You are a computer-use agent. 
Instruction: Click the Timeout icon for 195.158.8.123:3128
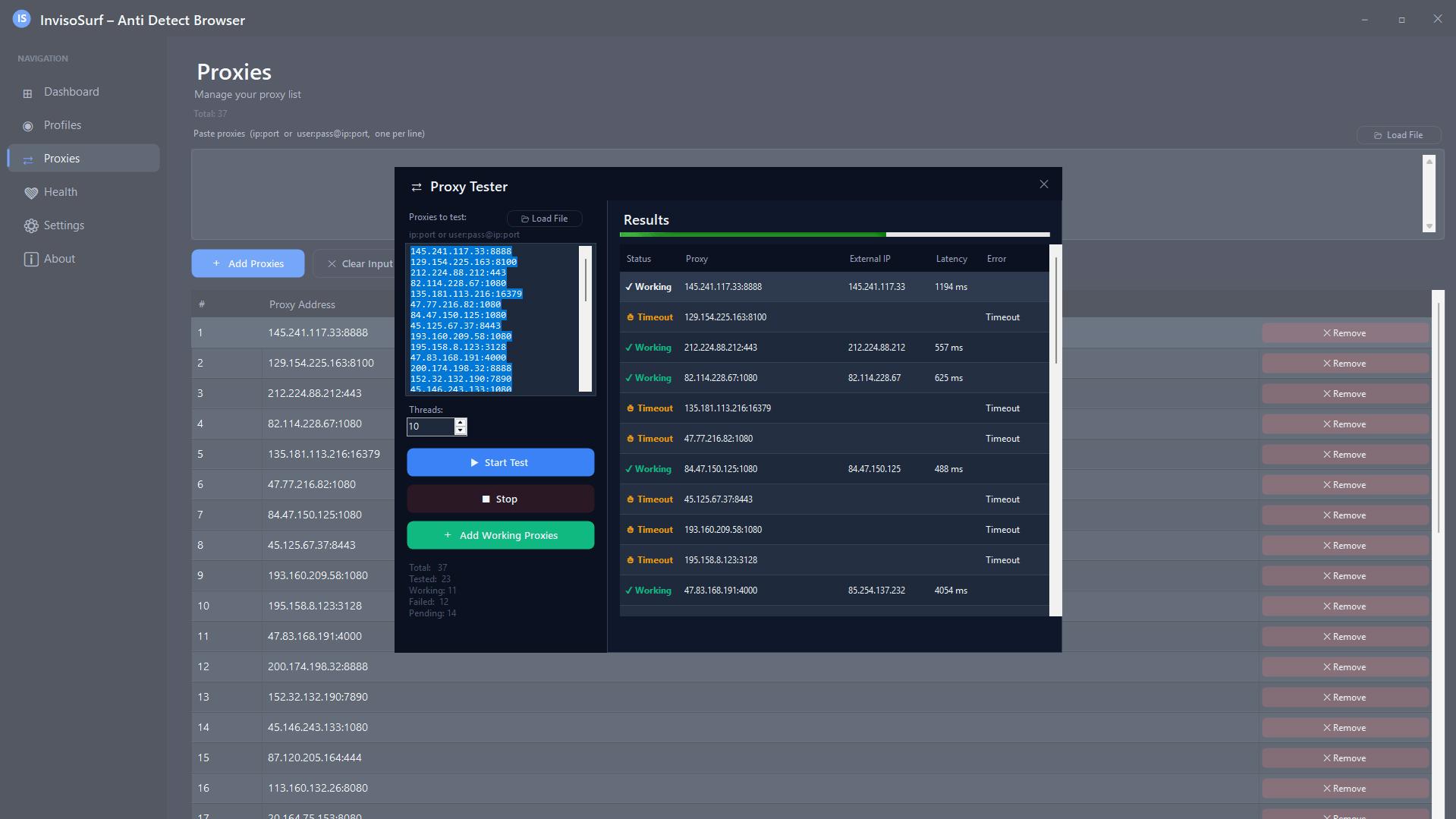click(x=630, y=560)
